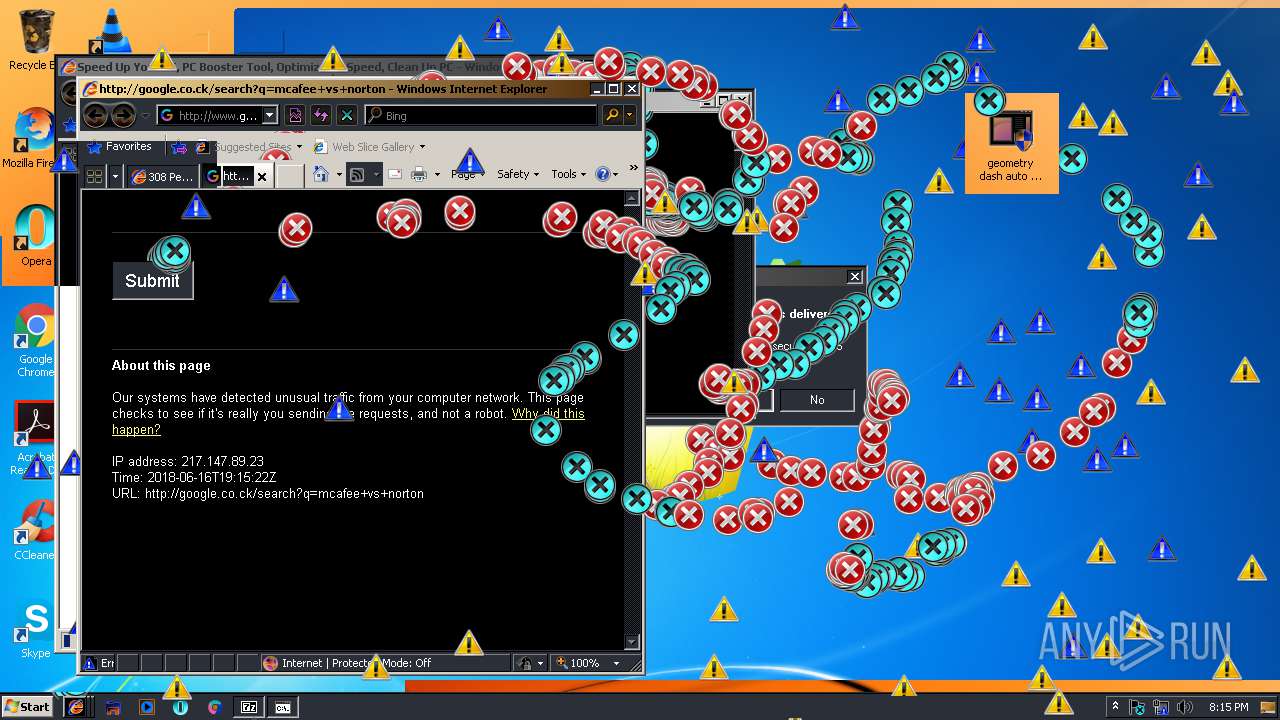Viewport: 1280px width, 720px height.
Task: Click the Internet Protected Mode status zone
Action: [385, 663]
